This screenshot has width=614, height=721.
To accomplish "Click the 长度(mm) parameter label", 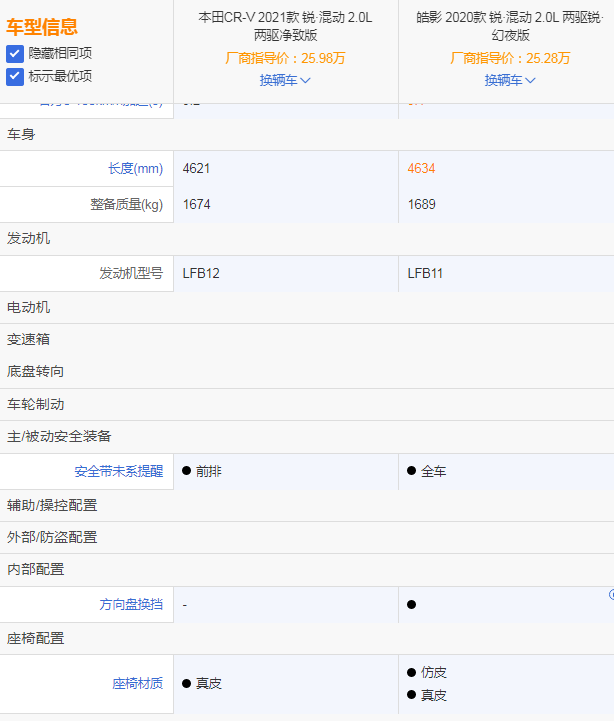I will tap(135, 169).
